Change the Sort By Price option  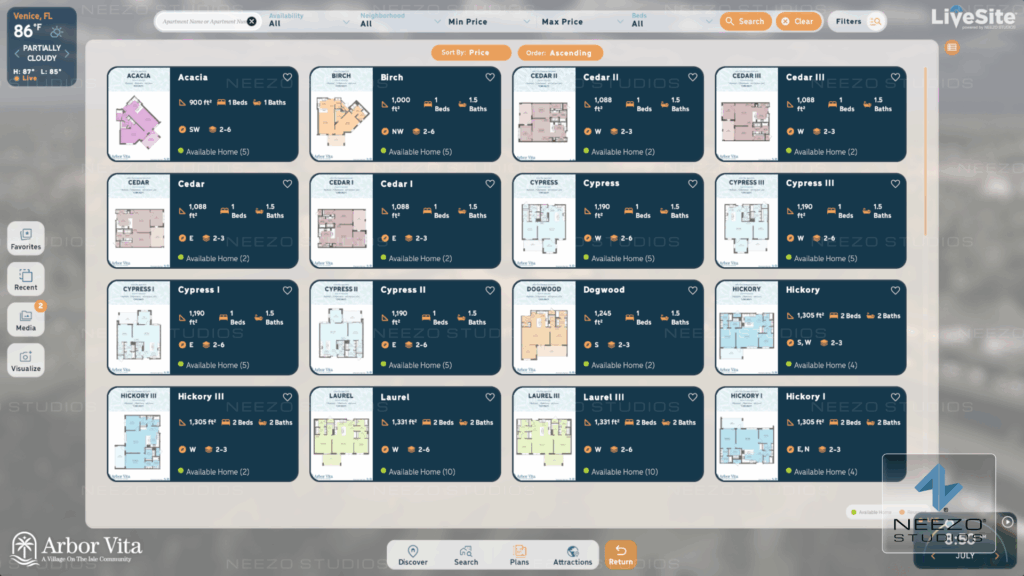click(471, 53)
